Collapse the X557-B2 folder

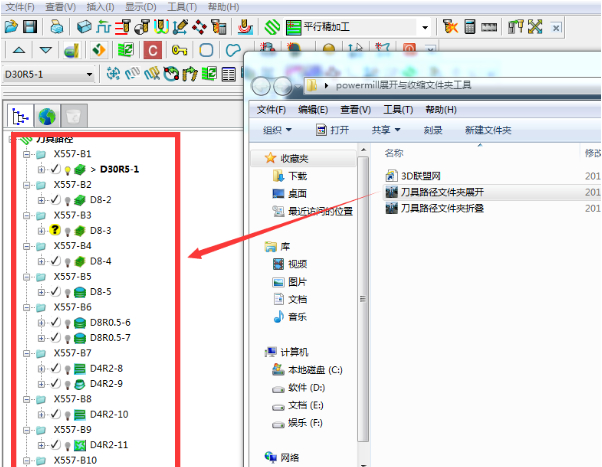(x=26, y=185)
